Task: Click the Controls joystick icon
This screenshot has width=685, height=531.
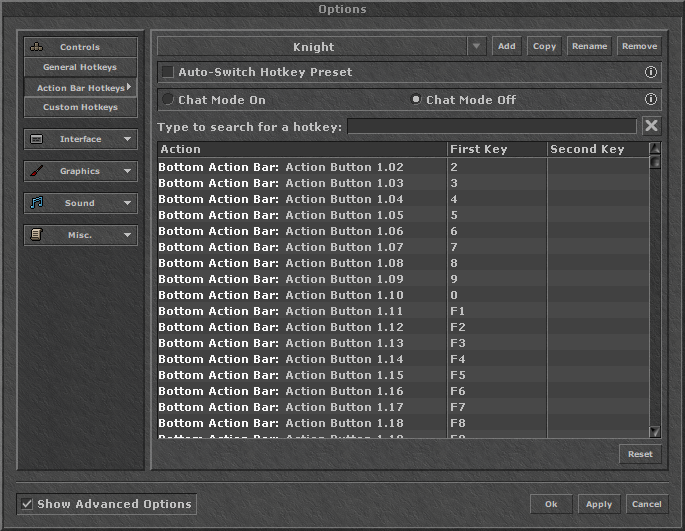Action: click(x=36, y=47)
